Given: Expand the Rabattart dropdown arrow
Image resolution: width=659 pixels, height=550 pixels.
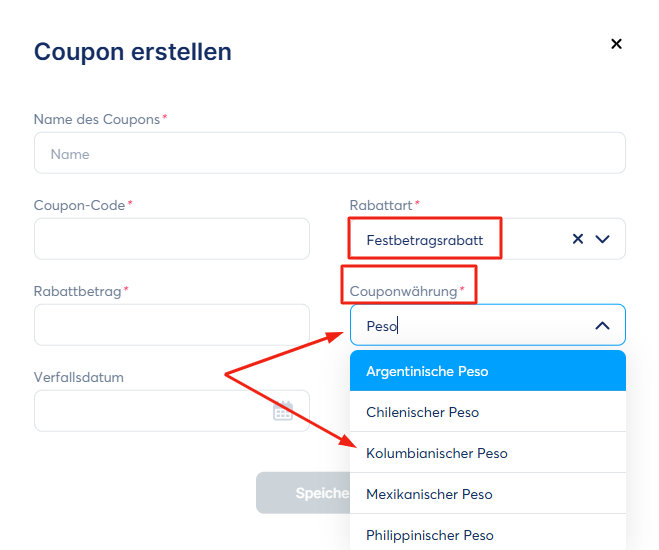Looking at the screenshot, I should 602,239.
